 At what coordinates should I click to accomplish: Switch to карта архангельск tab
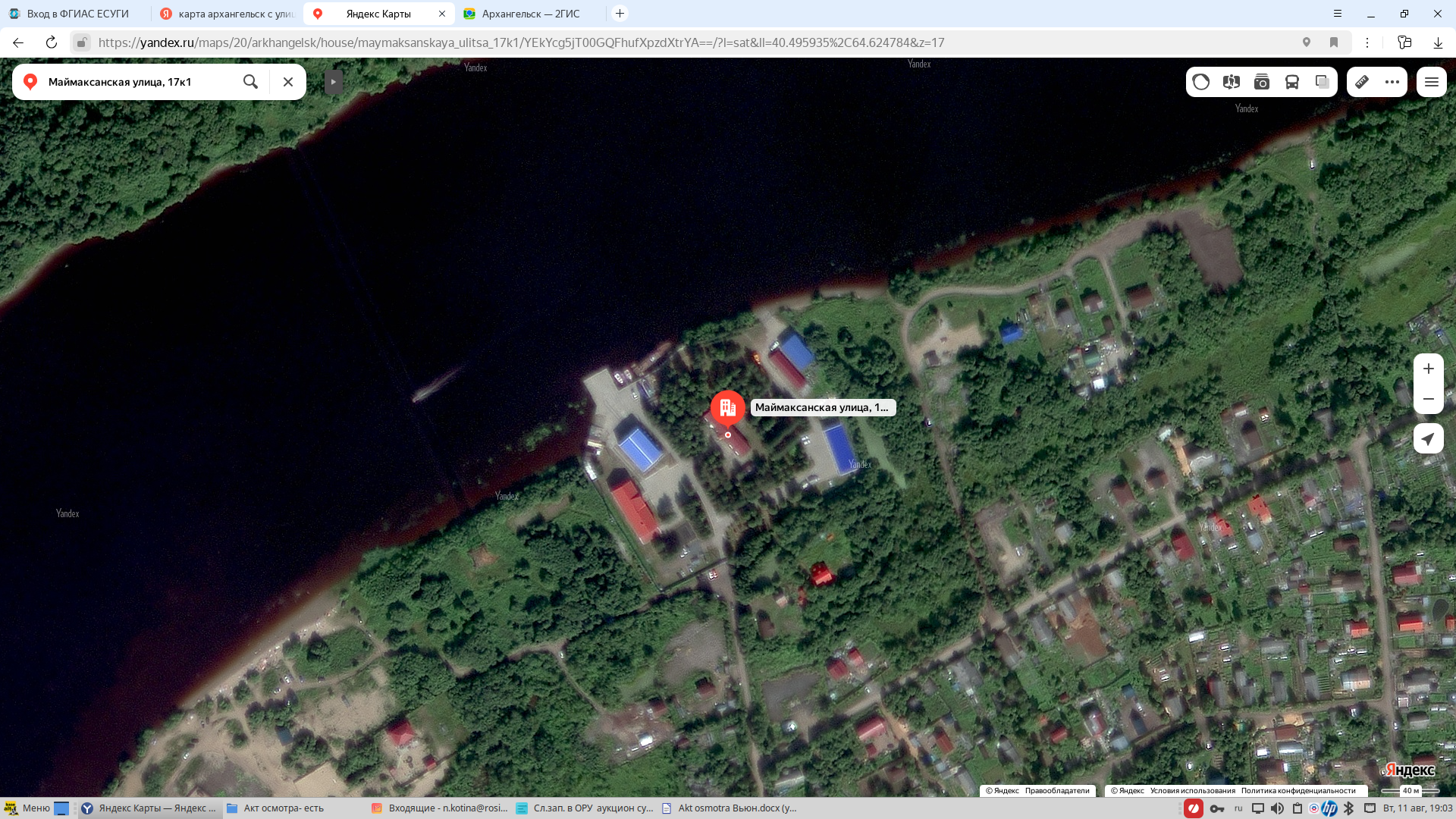(227, 14)
